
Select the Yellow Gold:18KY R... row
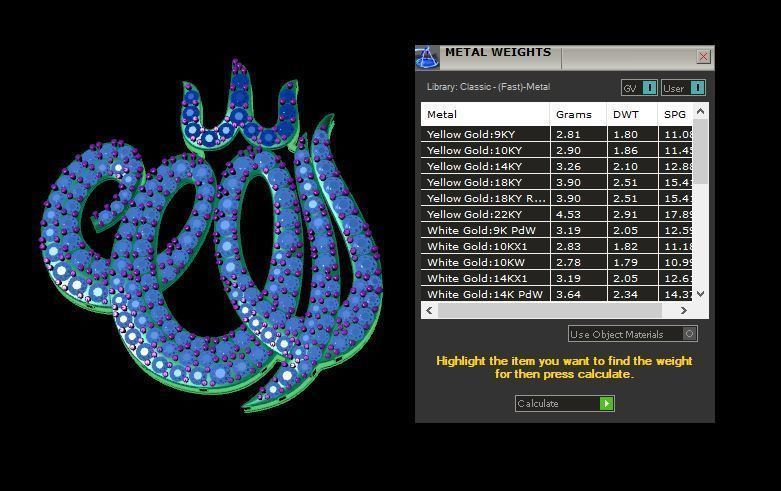pos(557,198)
